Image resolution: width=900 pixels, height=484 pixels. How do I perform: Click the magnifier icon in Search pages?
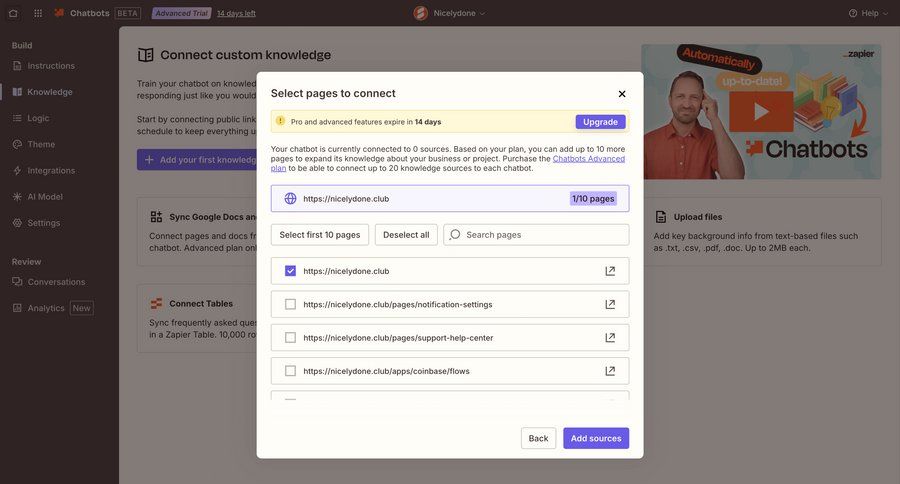[x=455, y=235]
